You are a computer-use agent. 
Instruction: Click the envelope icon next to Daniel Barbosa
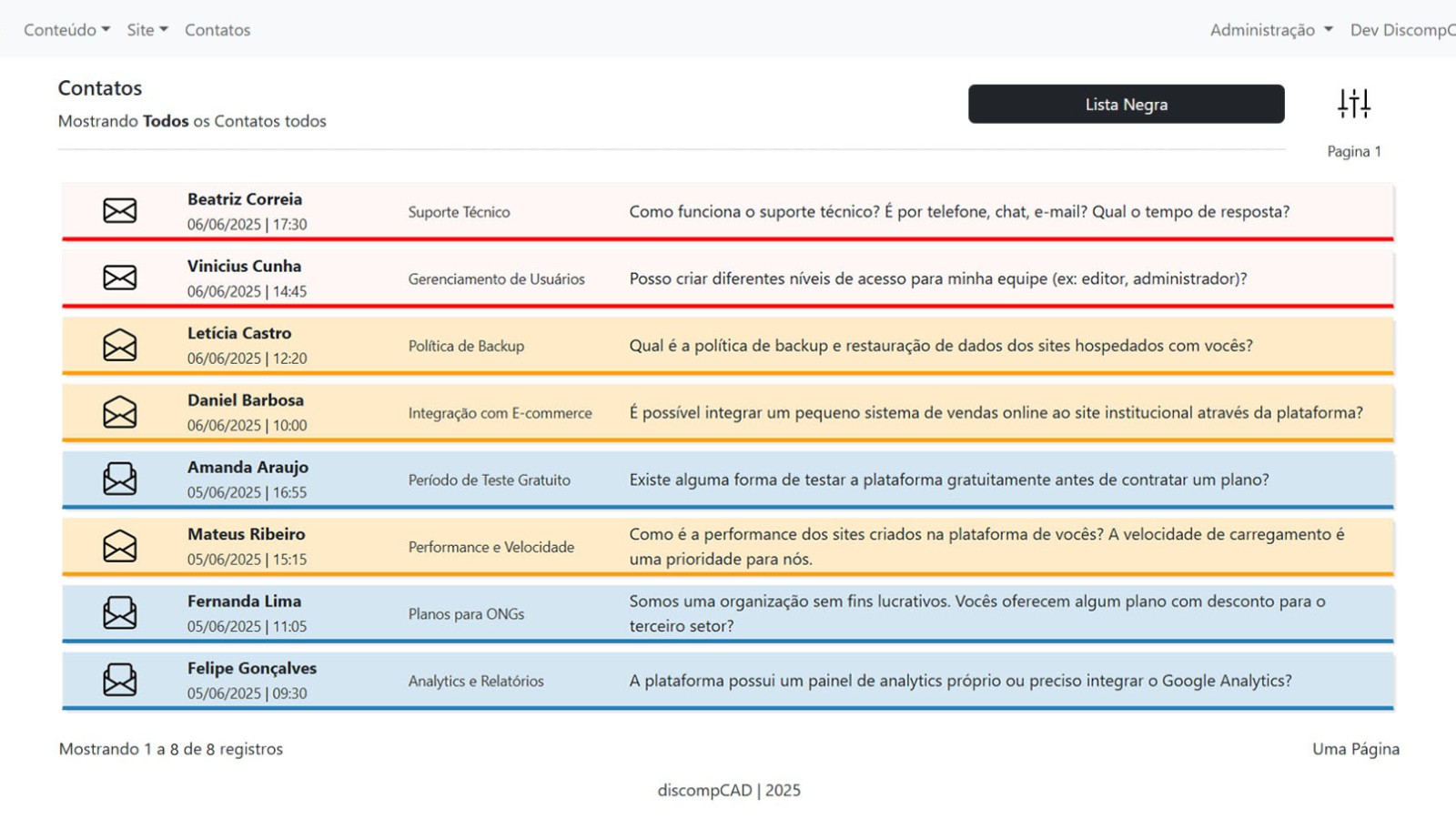point(119,412)
